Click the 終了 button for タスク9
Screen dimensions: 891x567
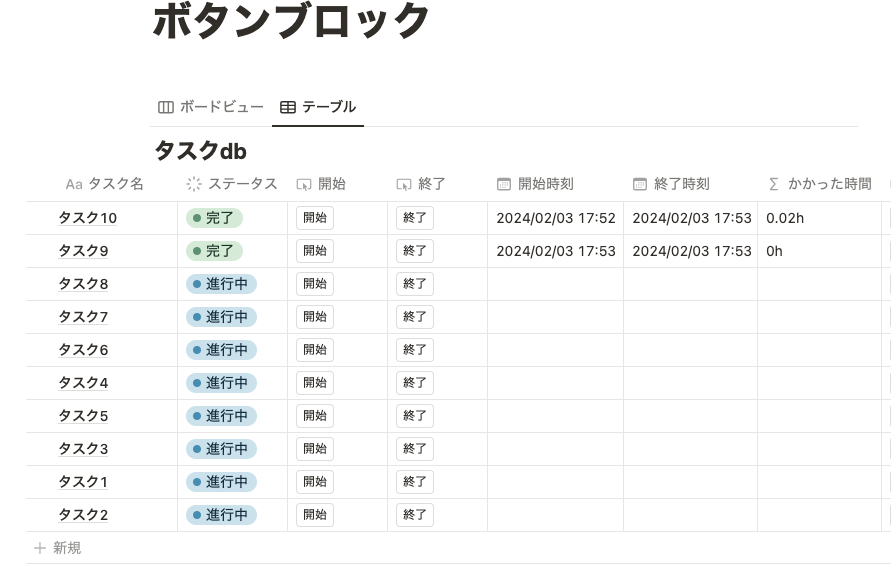415,251
